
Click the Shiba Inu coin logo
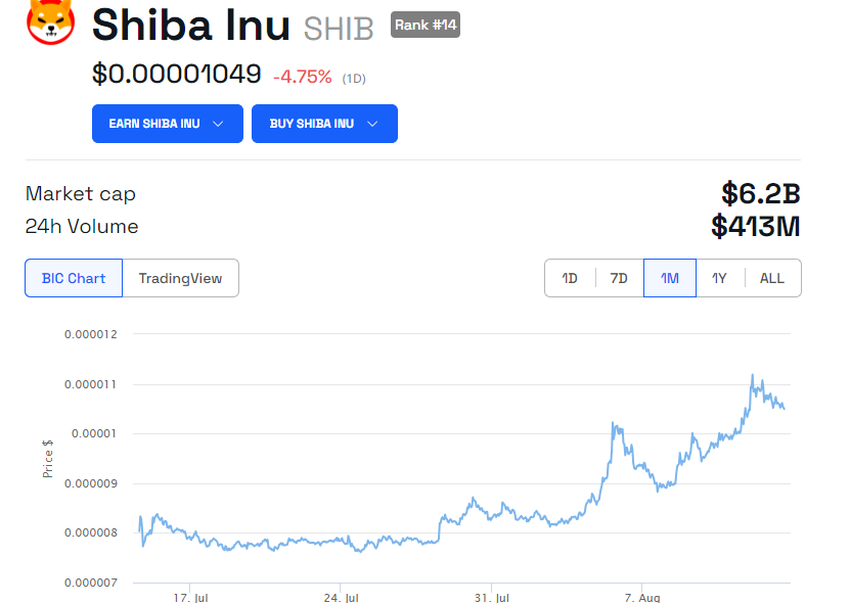50,22
